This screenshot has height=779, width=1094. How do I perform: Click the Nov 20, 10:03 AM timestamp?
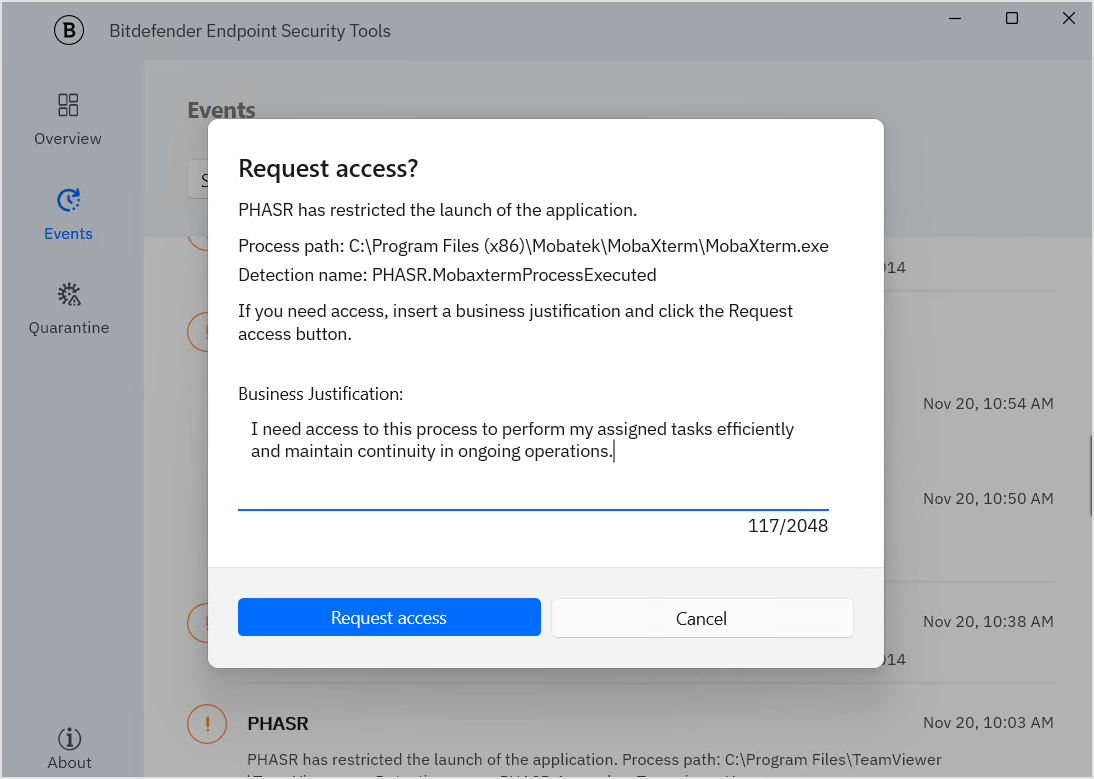(988, 722)
